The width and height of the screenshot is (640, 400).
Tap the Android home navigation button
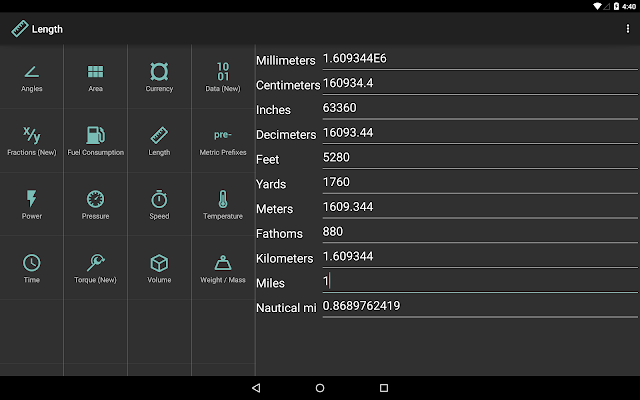point(320,388)
